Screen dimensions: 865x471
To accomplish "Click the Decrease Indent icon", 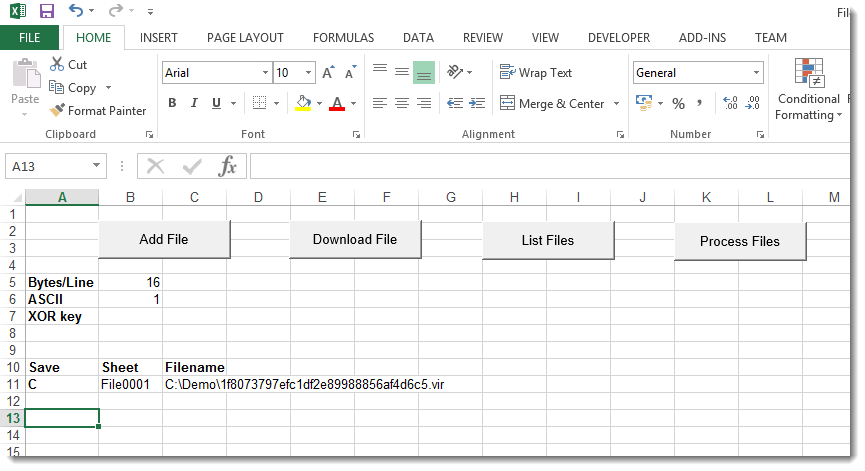I will [x=455, y=103].
